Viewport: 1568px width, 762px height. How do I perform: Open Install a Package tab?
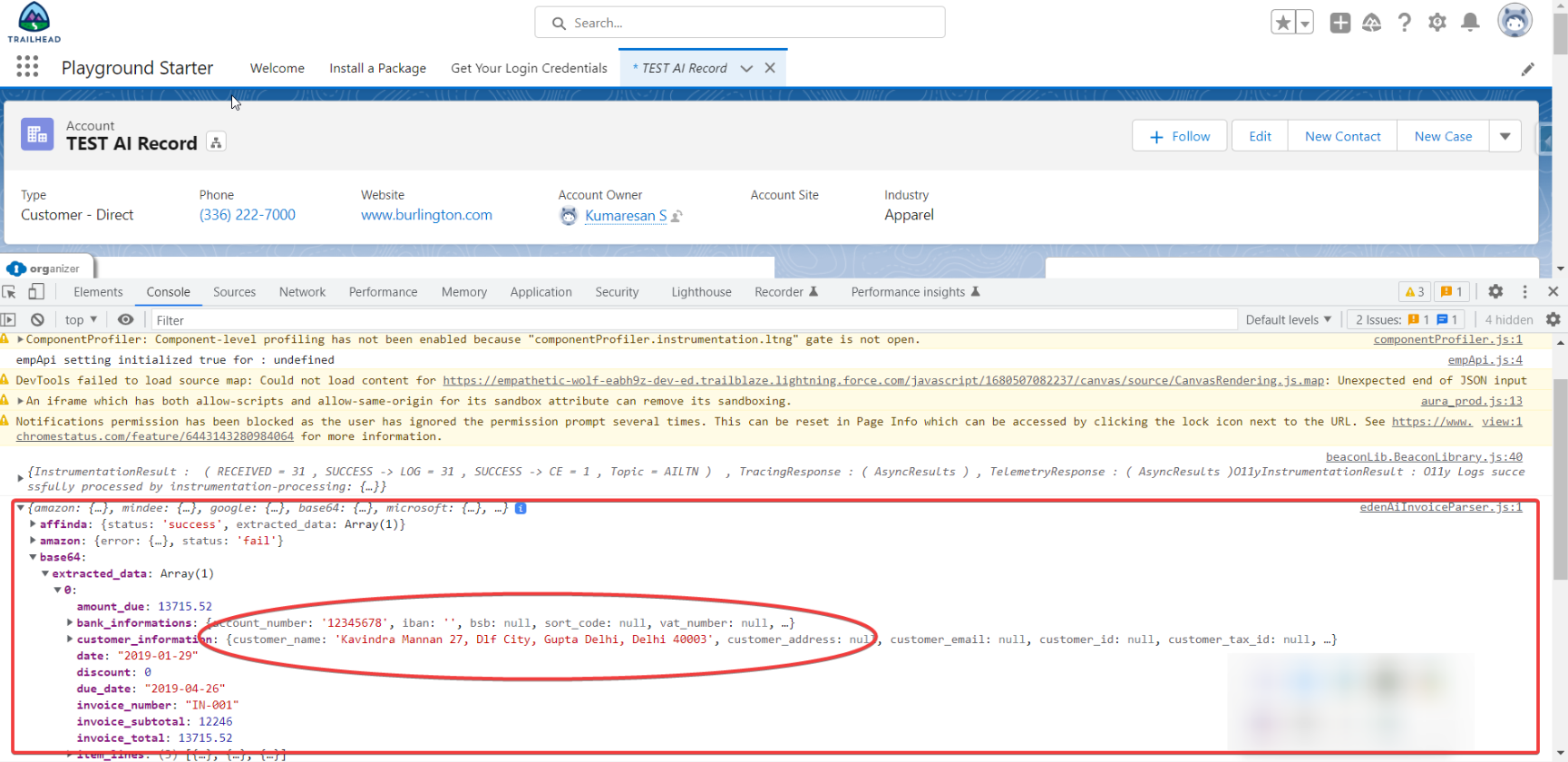377,68
